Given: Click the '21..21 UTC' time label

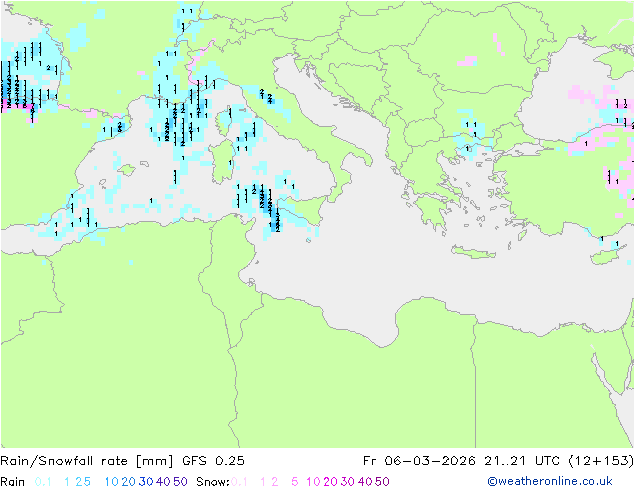Looking at the screenshot, I should (521, 461).
